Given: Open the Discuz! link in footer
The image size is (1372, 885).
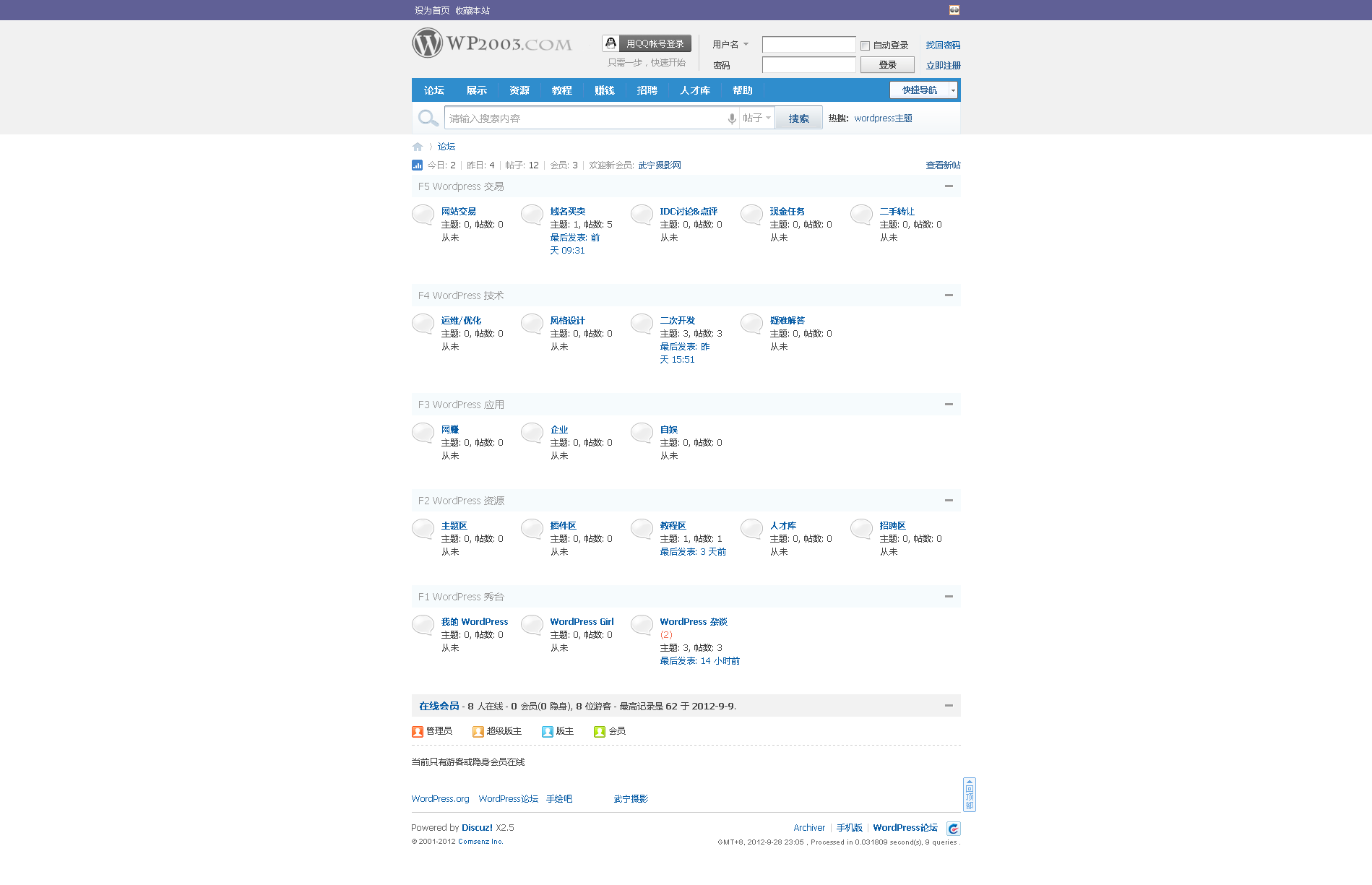Looking at the screenshot, I should tap(477, 828).
